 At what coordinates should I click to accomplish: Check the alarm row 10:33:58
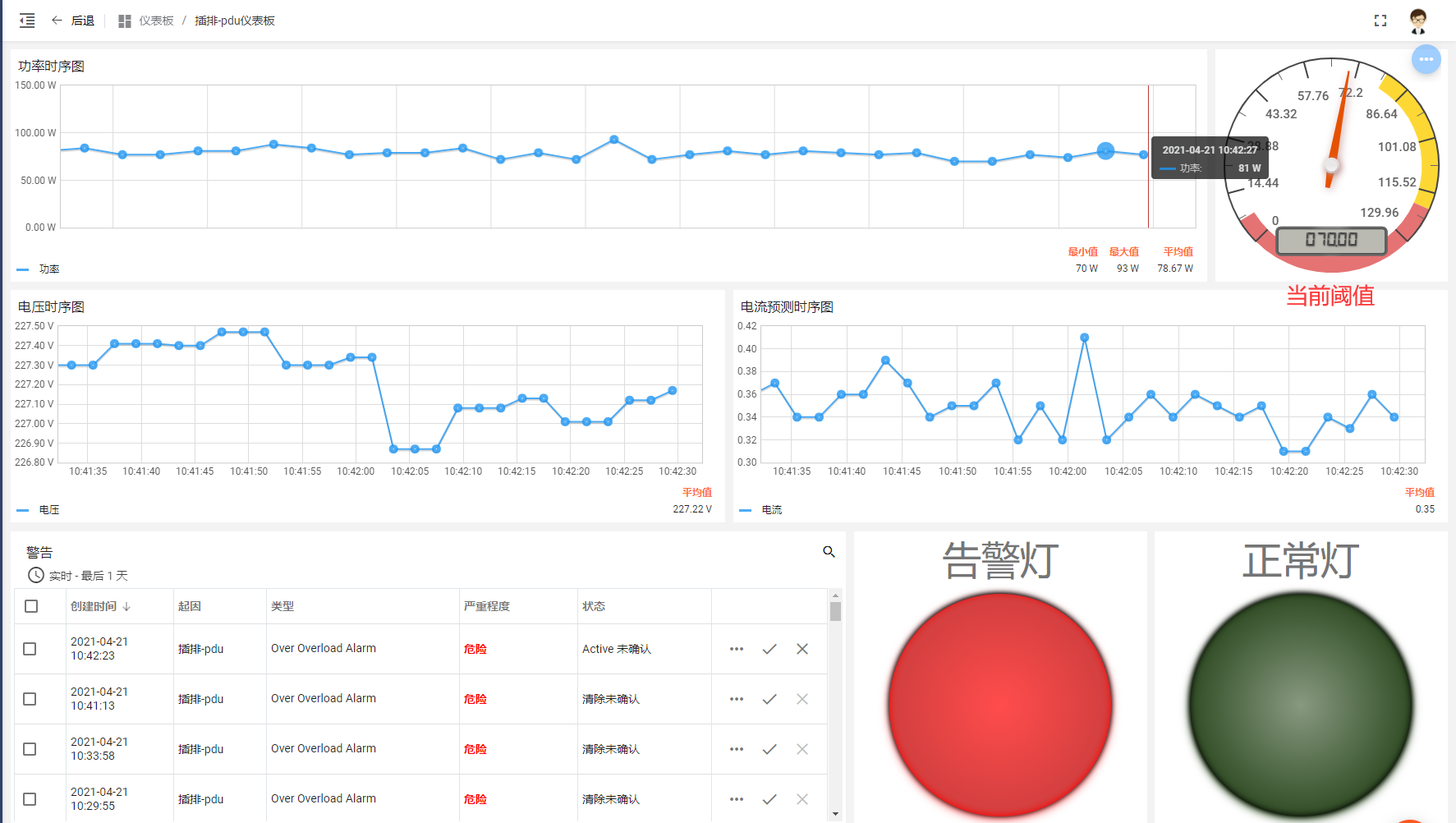point(30,749)
